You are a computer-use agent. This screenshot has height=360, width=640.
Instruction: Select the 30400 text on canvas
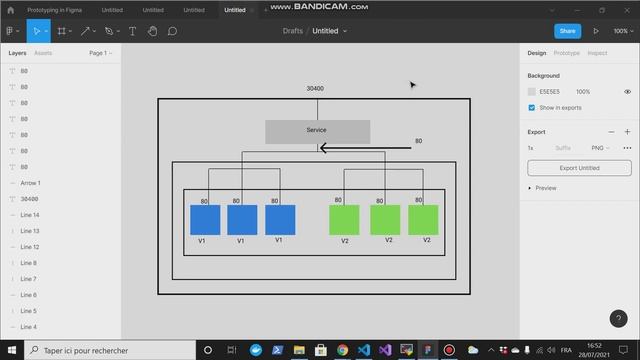tap(315, 89)
